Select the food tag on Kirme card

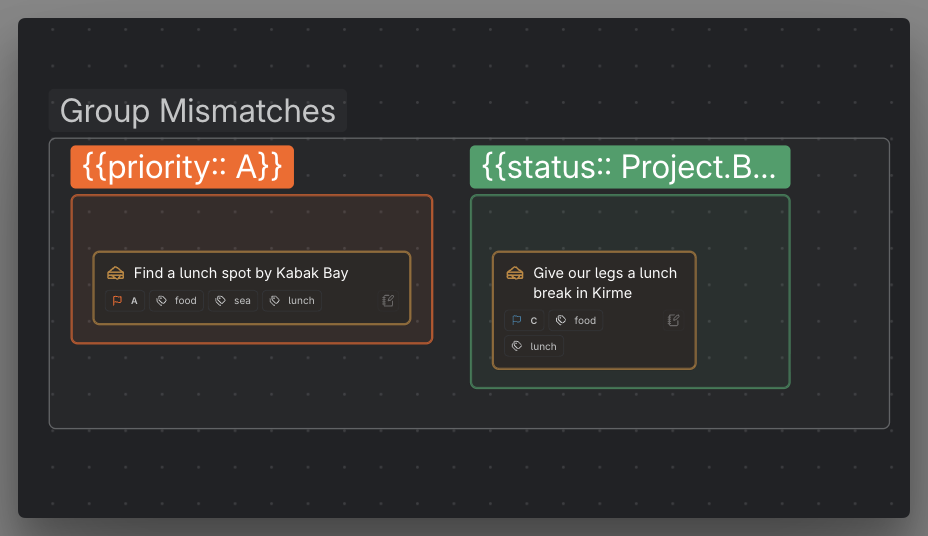(x=576, y=320)
